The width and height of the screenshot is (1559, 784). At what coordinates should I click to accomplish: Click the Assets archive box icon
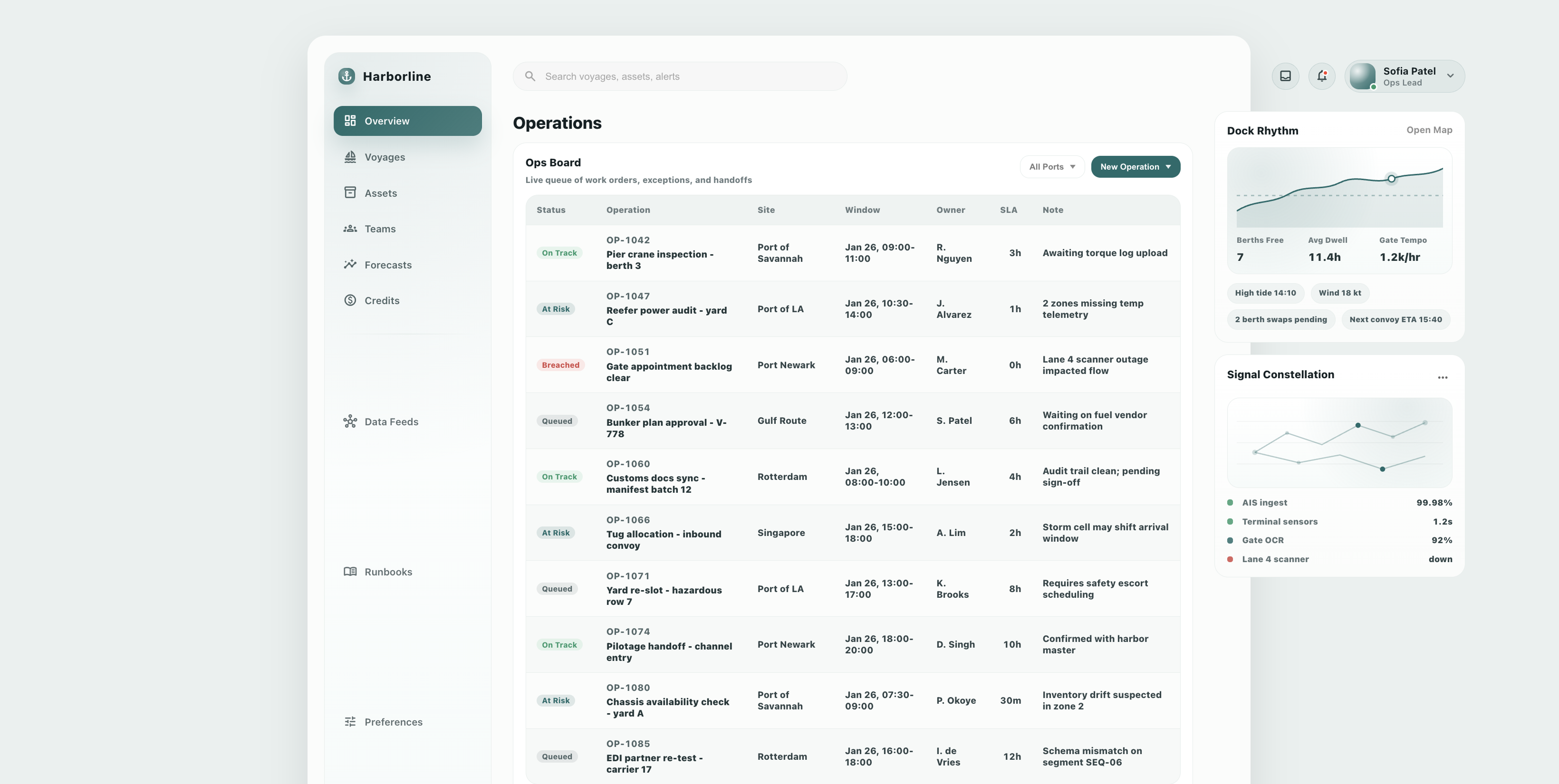[350, 193]
